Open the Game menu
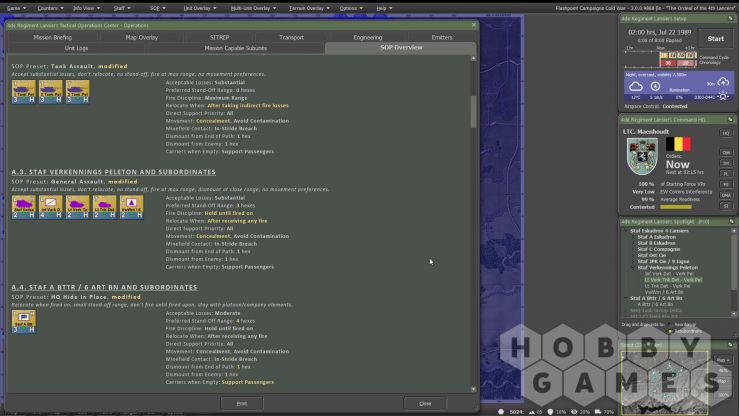 pos(16,8)
